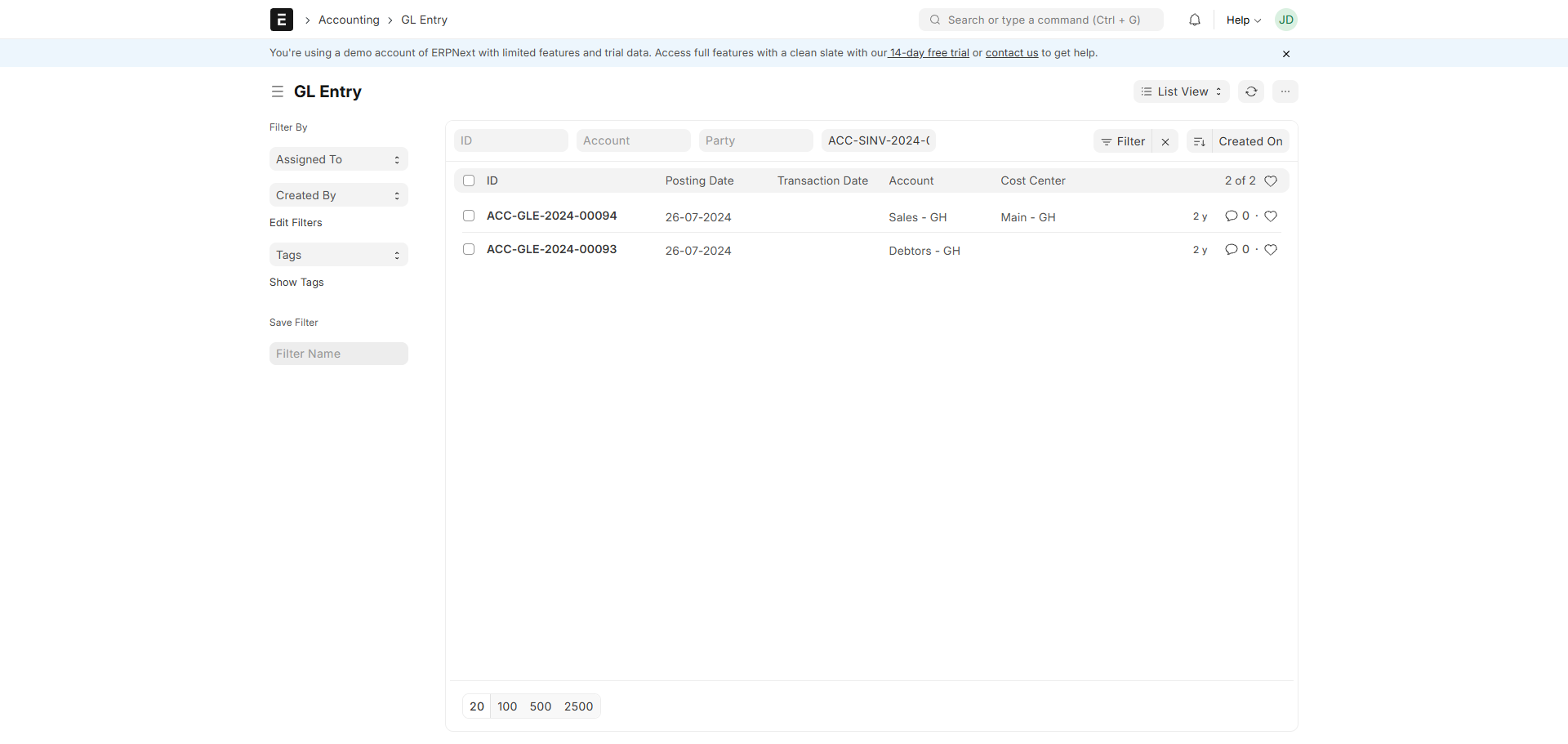Dismiss the demo account banner
This screenshot has height=744, width=1568.
pyautogui.click(x=1286, y=54)
